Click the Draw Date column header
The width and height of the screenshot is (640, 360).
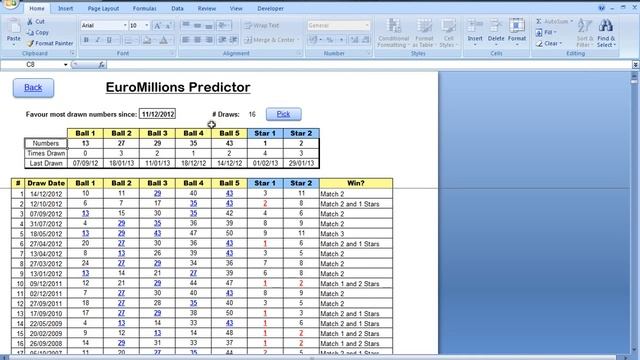point(46,183)
